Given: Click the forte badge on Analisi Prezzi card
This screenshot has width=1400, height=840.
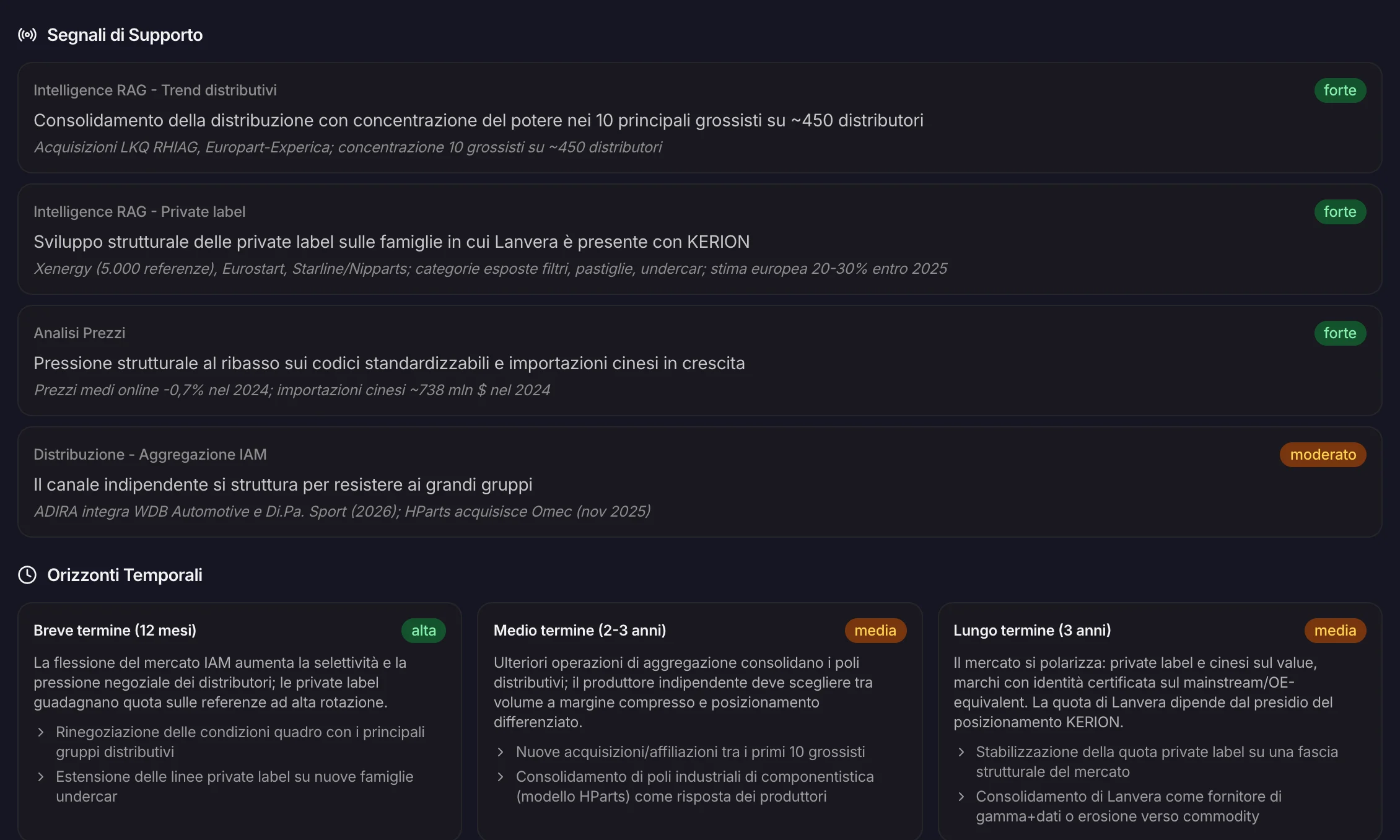Looking at the screenshot, I should click(x=1340, y=333).
